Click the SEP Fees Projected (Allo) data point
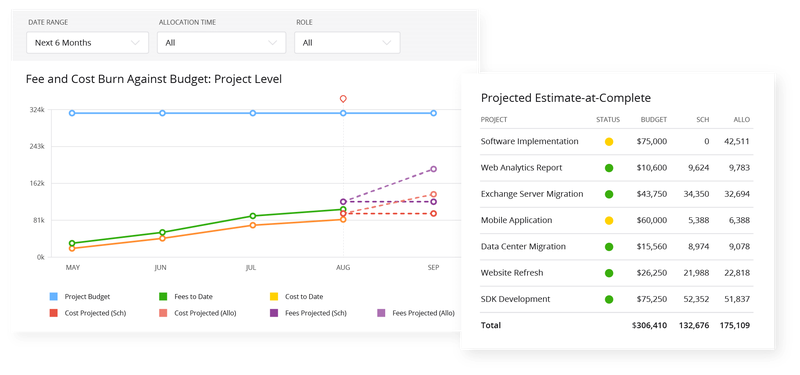 (433, 169)
